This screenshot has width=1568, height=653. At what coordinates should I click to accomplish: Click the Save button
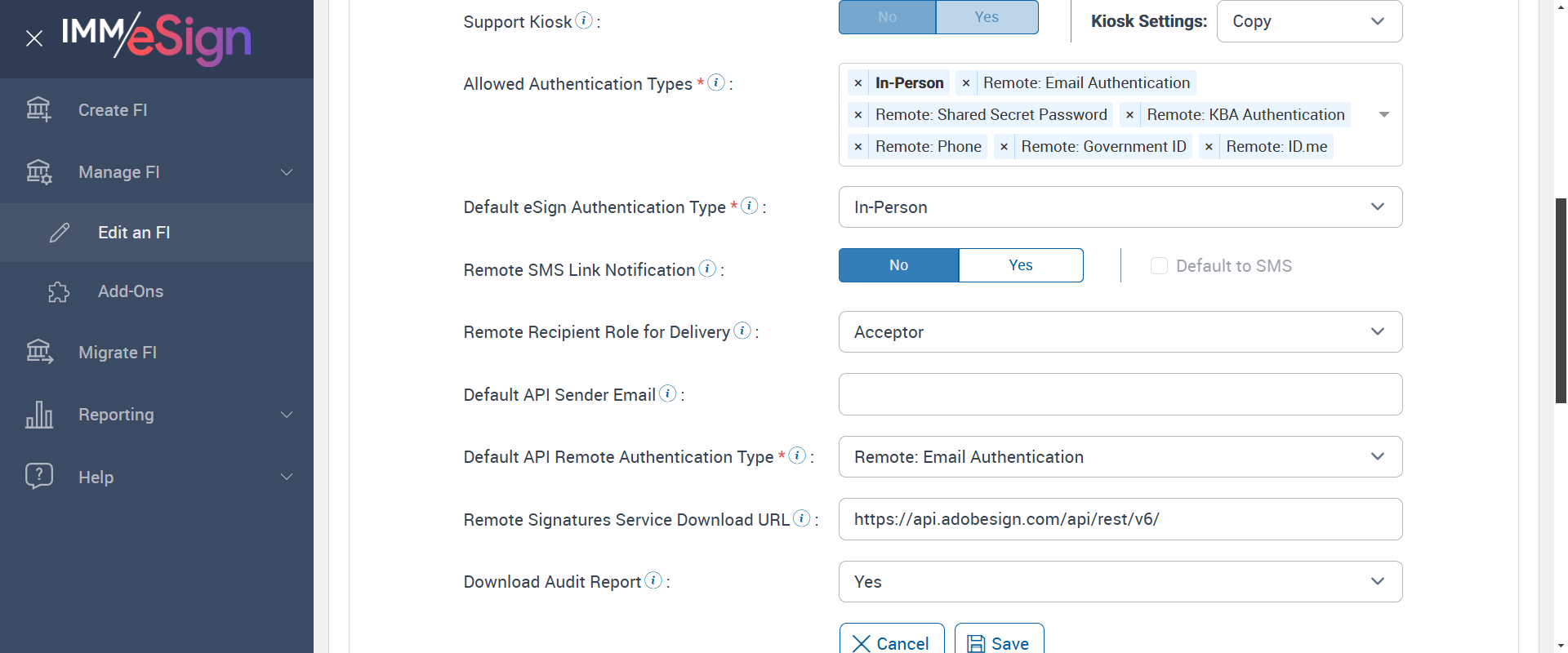click(999, 643)
